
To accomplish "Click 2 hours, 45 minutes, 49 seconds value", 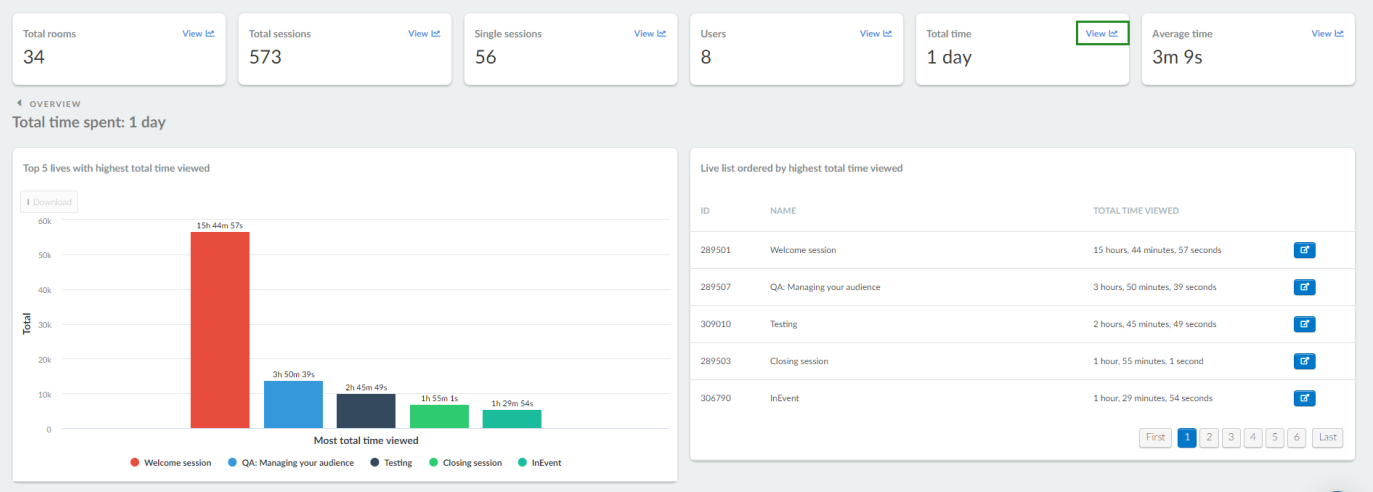I will 1155,324.
